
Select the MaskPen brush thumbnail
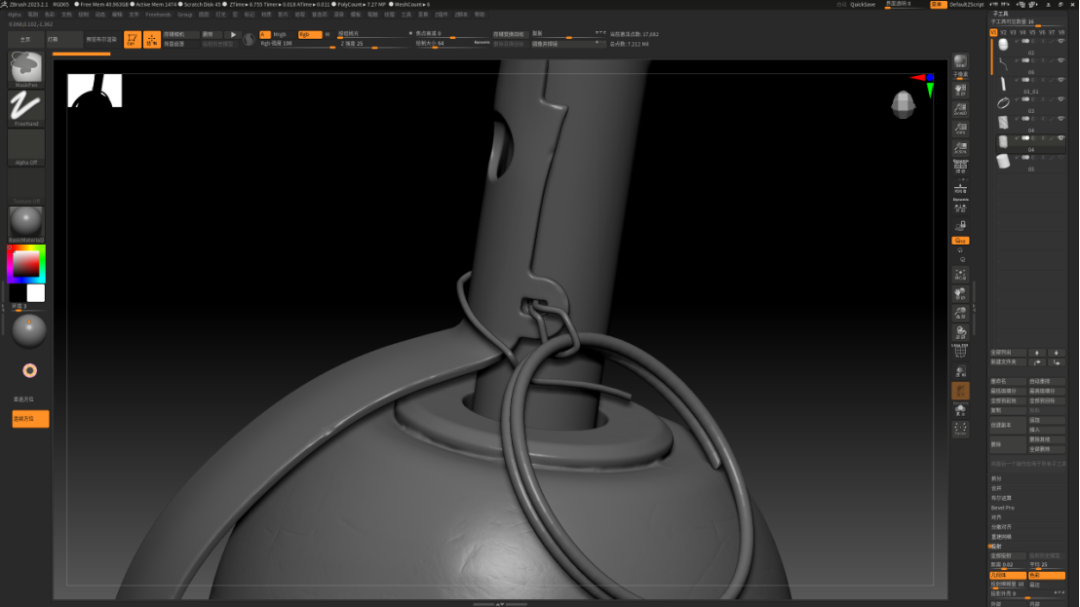[x=26, y=68]
